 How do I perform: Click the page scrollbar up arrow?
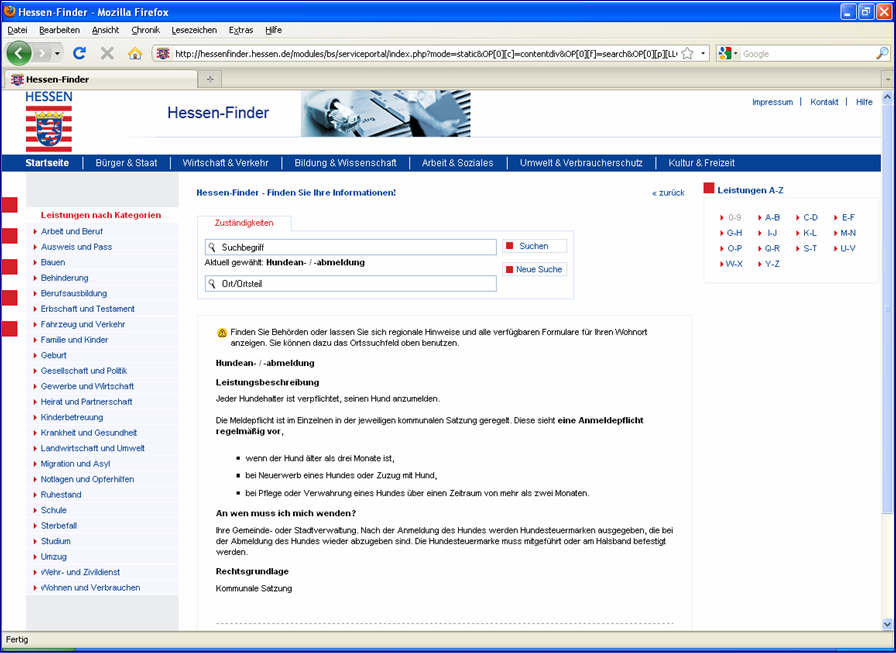pyautogui.click(x=887, y=97)
